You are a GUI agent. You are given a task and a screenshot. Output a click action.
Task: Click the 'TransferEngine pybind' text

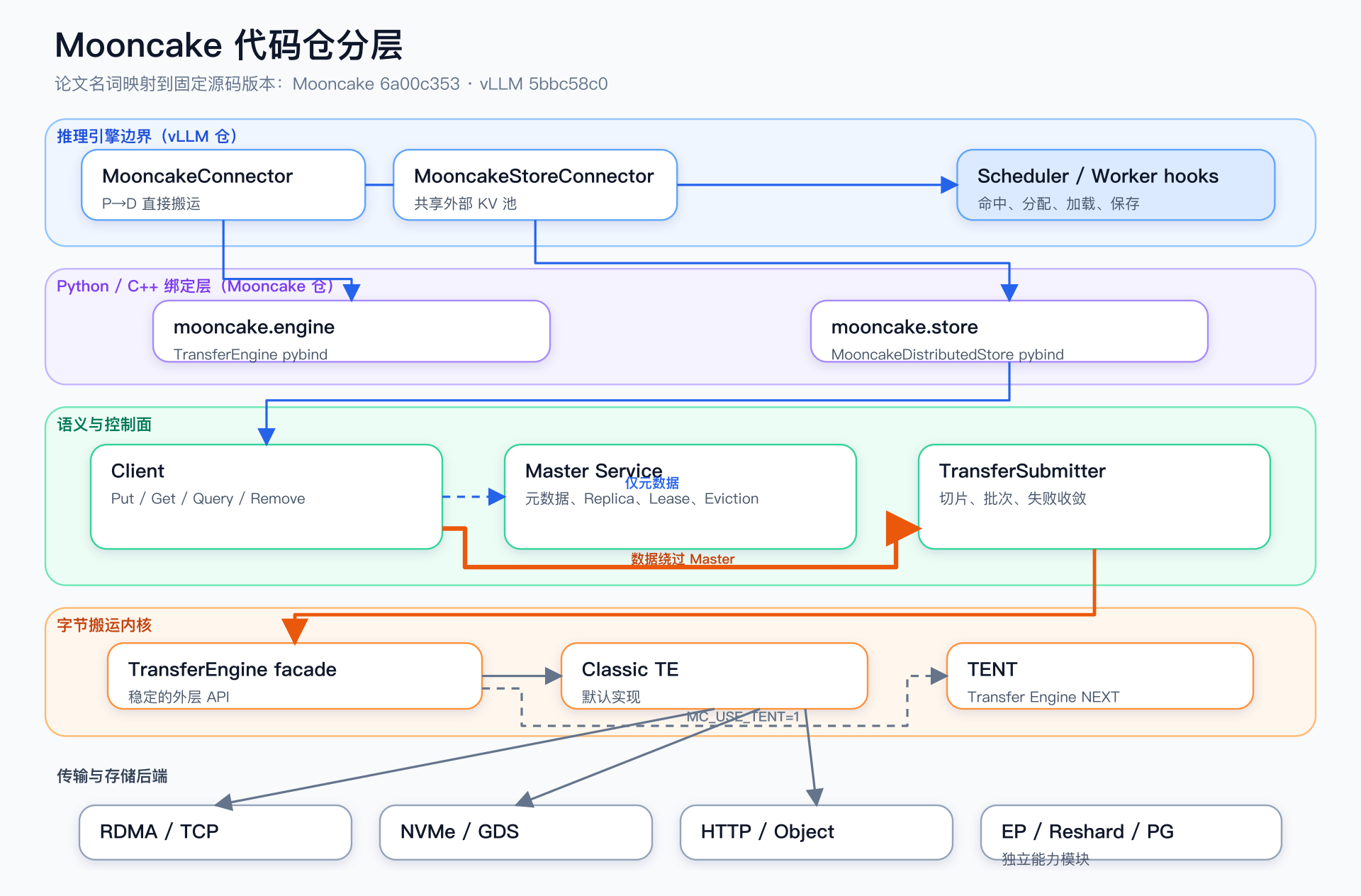point(250,354)
